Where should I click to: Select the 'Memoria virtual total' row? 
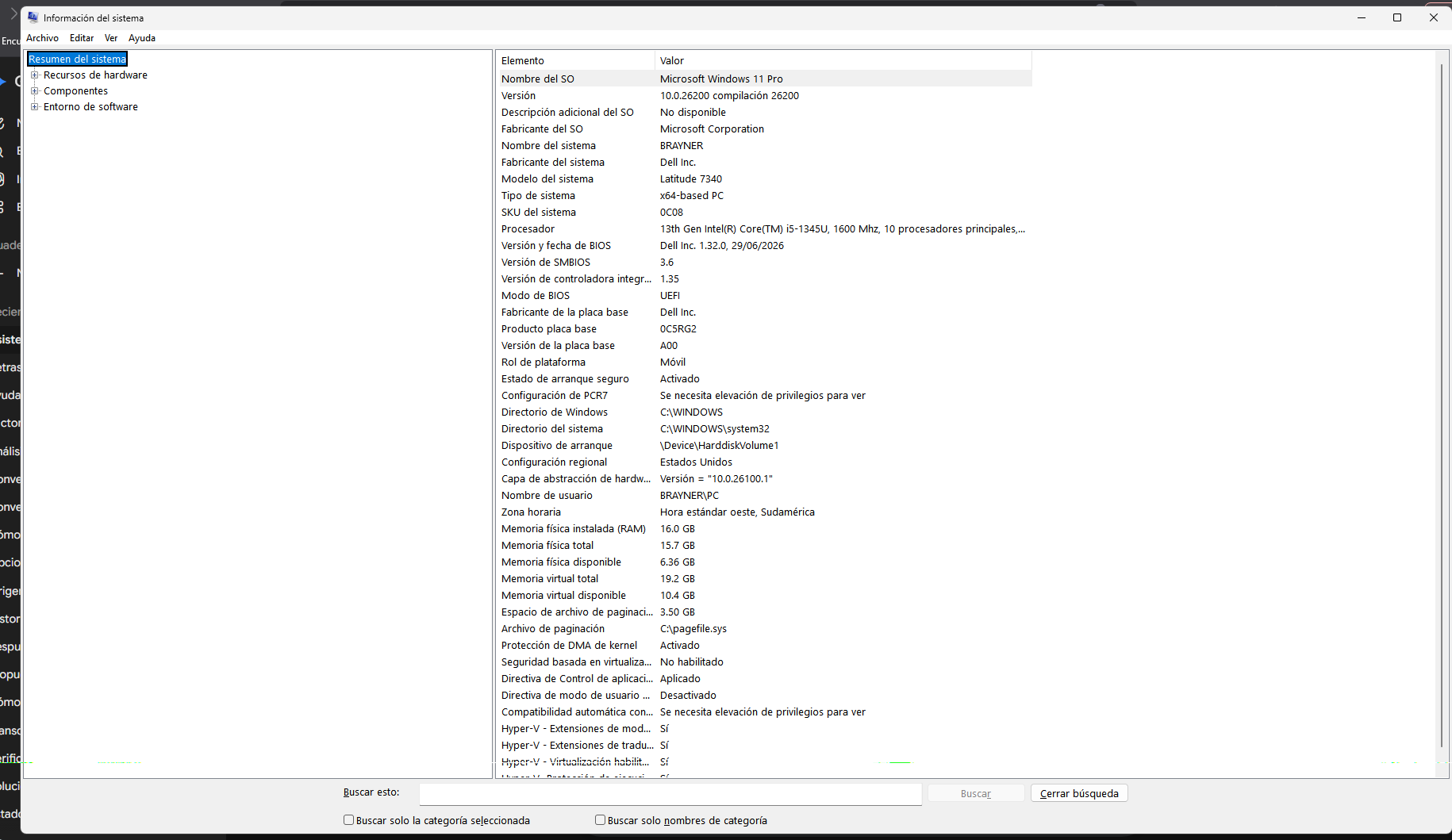(764, 578)
